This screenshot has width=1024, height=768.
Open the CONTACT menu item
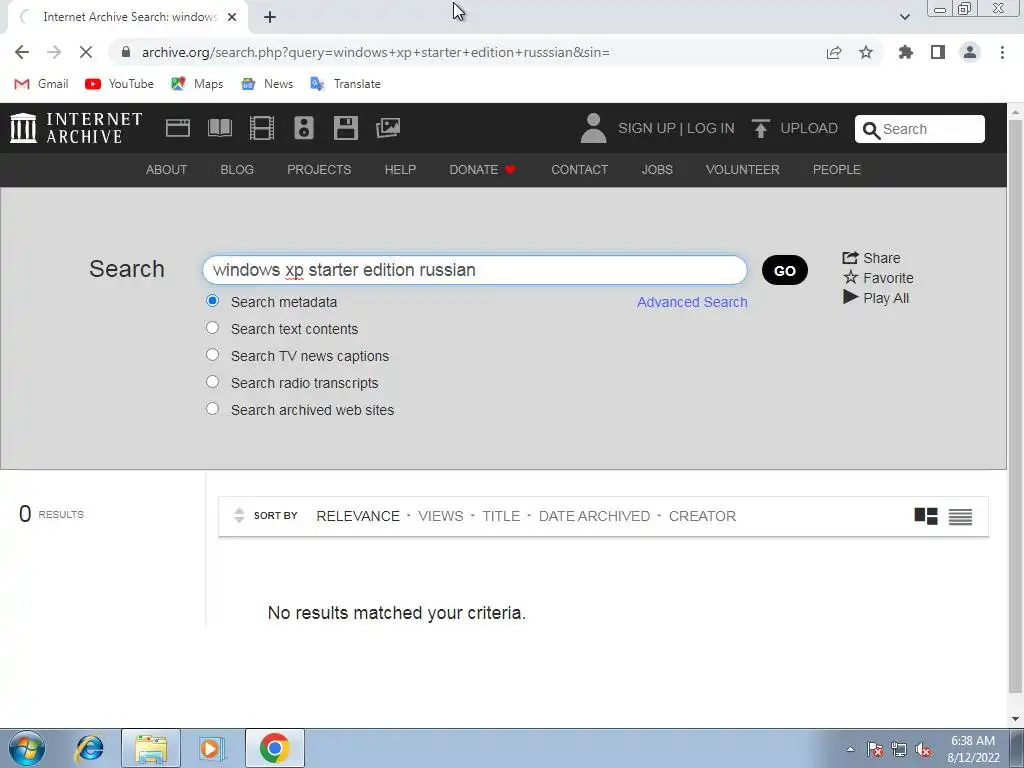(579, 170)
